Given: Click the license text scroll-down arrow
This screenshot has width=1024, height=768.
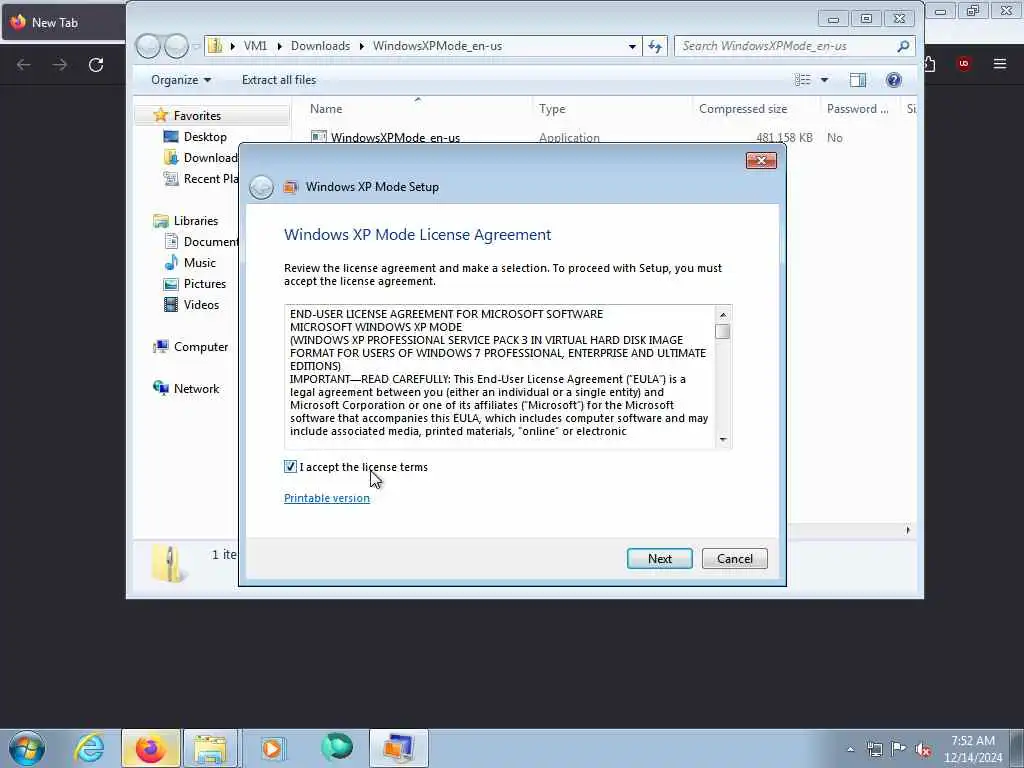Looking at the screenshot, I should click(722, 440).
